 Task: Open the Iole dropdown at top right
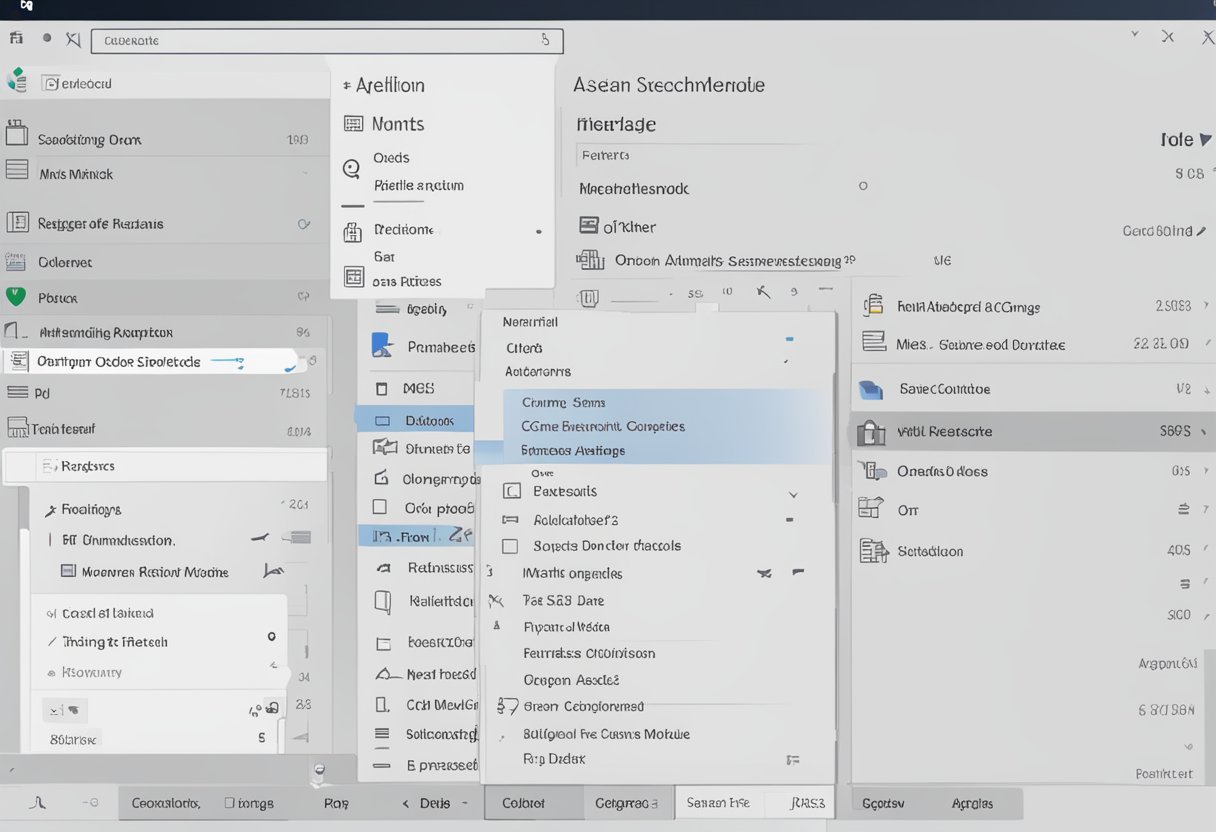click(1184, 139)
